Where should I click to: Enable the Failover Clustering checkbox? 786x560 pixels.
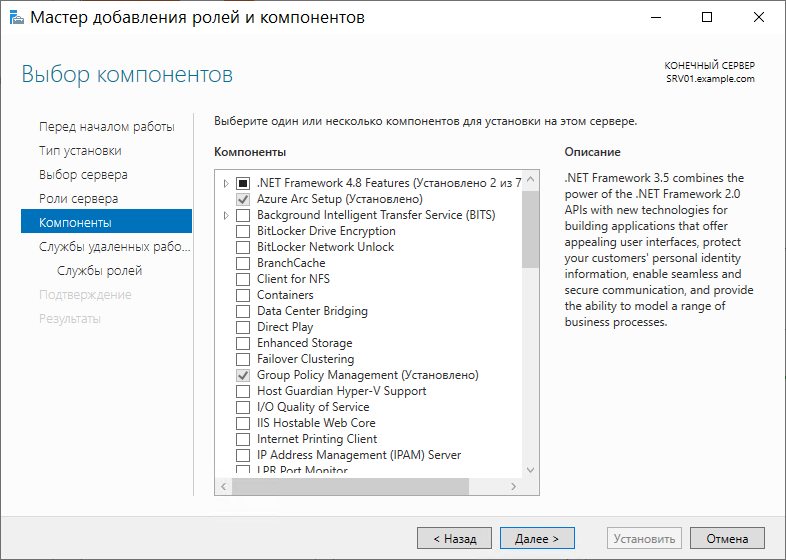(243, 359)
